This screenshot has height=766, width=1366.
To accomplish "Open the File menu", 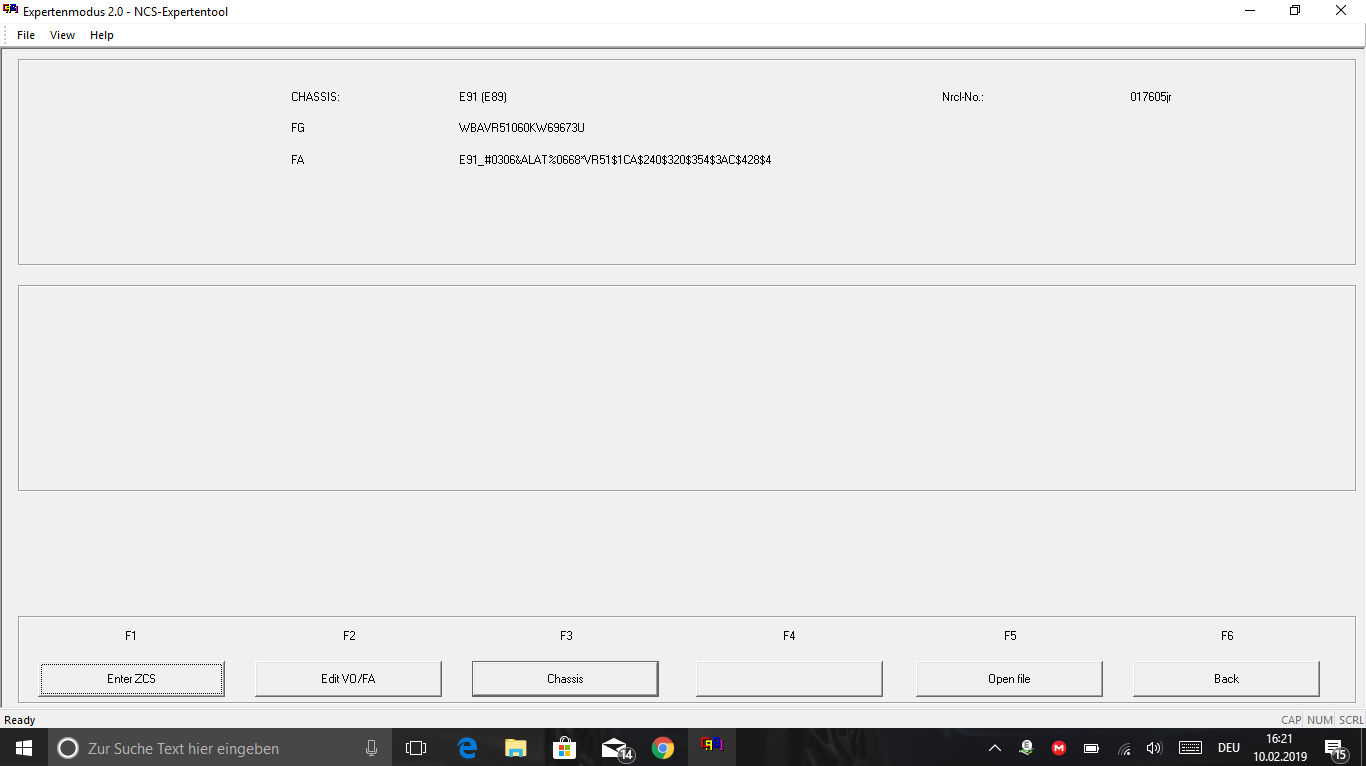I will click(x=26, y=35).
